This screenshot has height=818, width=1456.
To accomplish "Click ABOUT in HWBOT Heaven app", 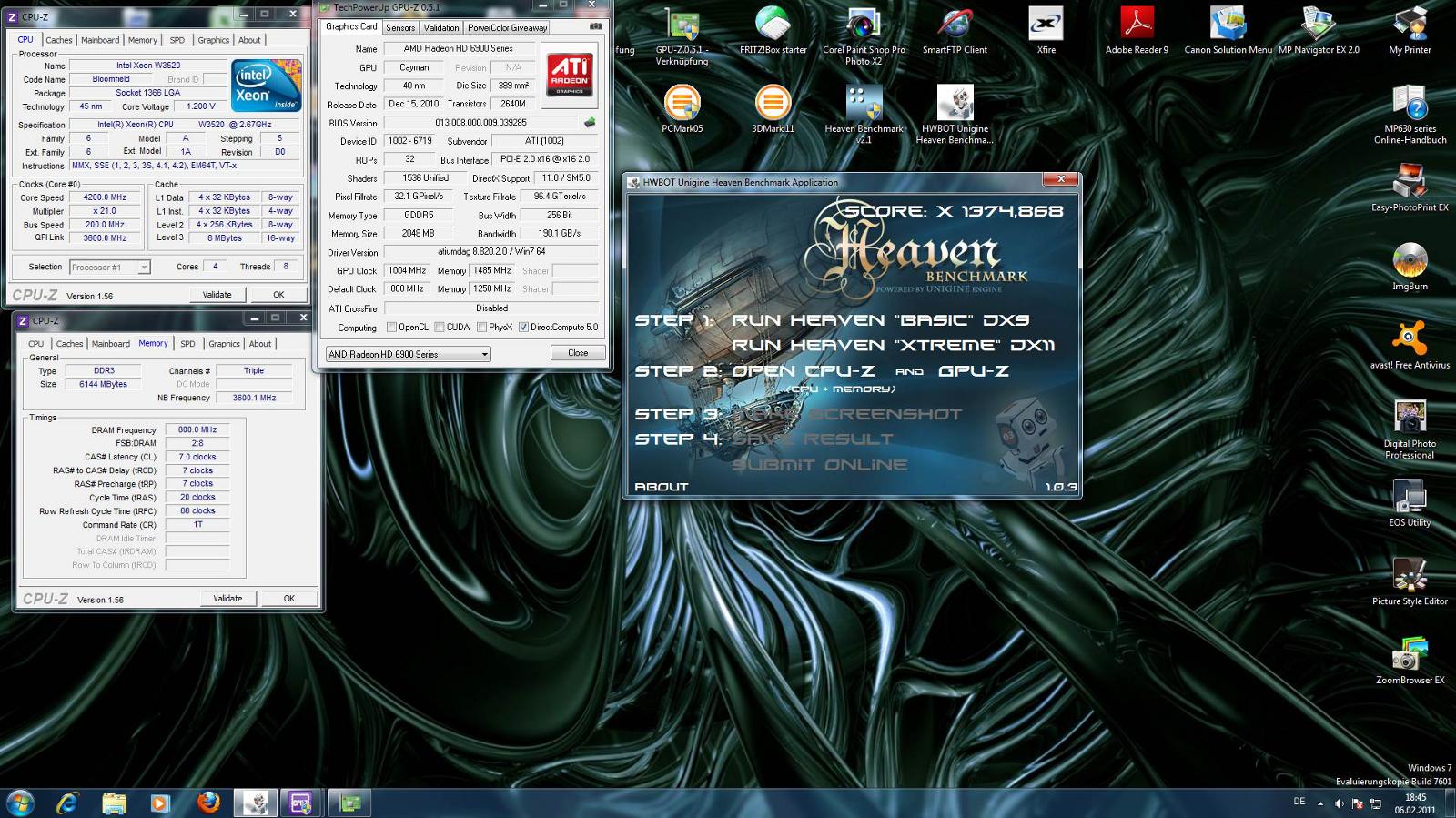I will (x=662, y=487).
